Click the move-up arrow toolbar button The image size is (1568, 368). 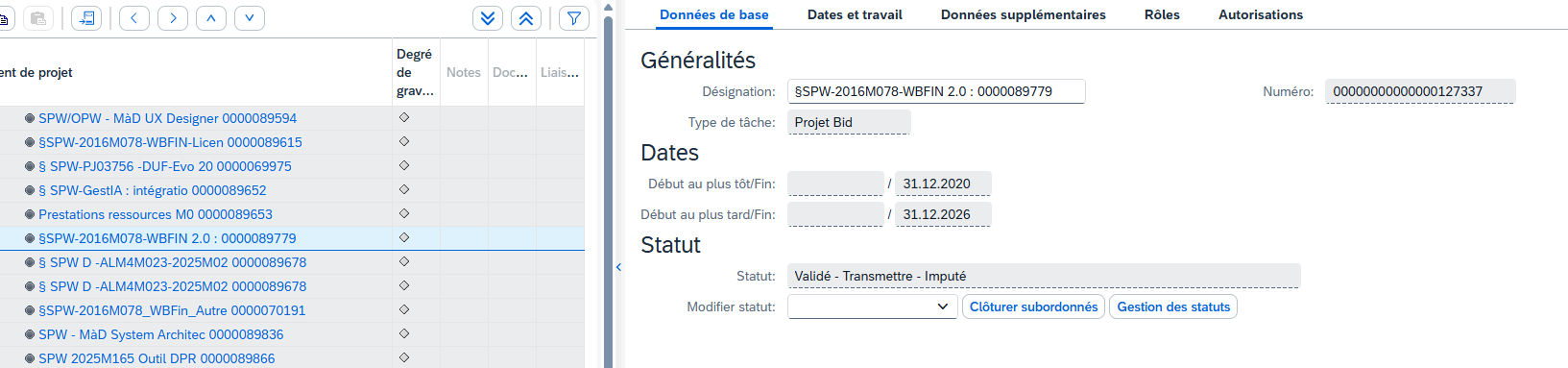tap(211, 18)
